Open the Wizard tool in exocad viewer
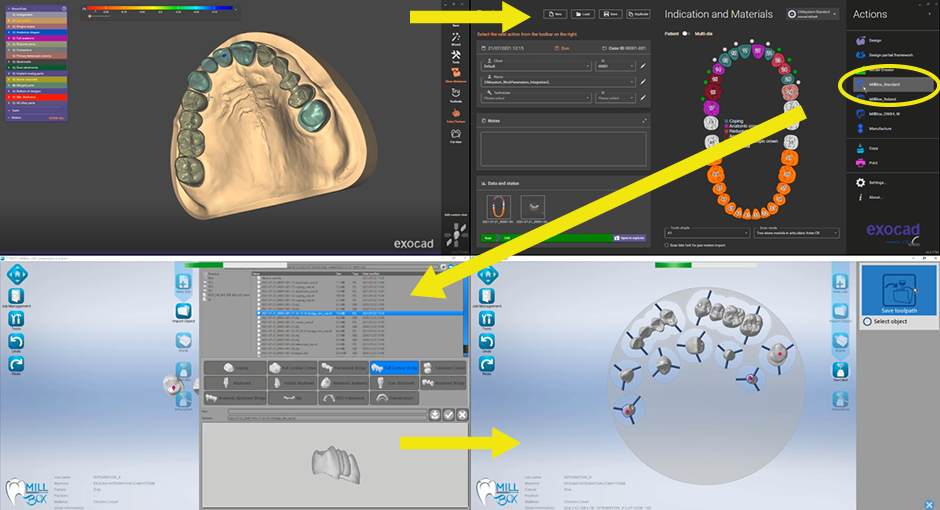The height and width of the screenshot is (510, 940). coord(456,38)
